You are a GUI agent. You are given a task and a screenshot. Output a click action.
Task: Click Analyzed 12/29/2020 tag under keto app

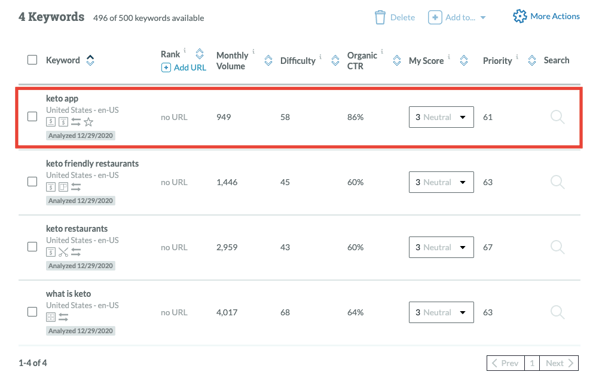(80, 136)
